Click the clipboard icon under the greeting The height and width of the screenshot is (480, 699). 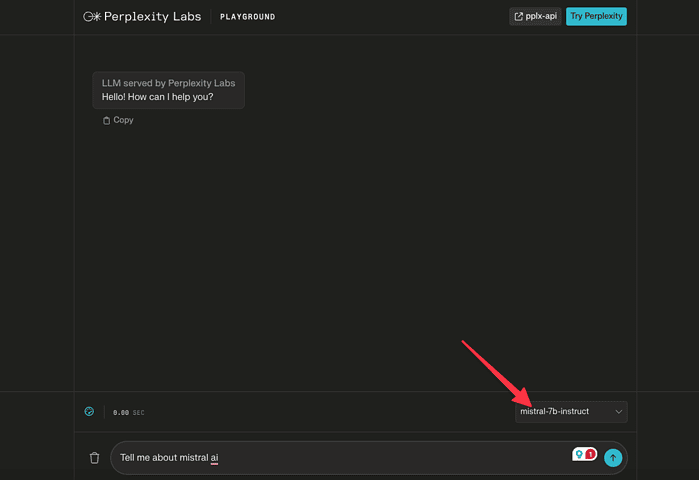point(106,120)
